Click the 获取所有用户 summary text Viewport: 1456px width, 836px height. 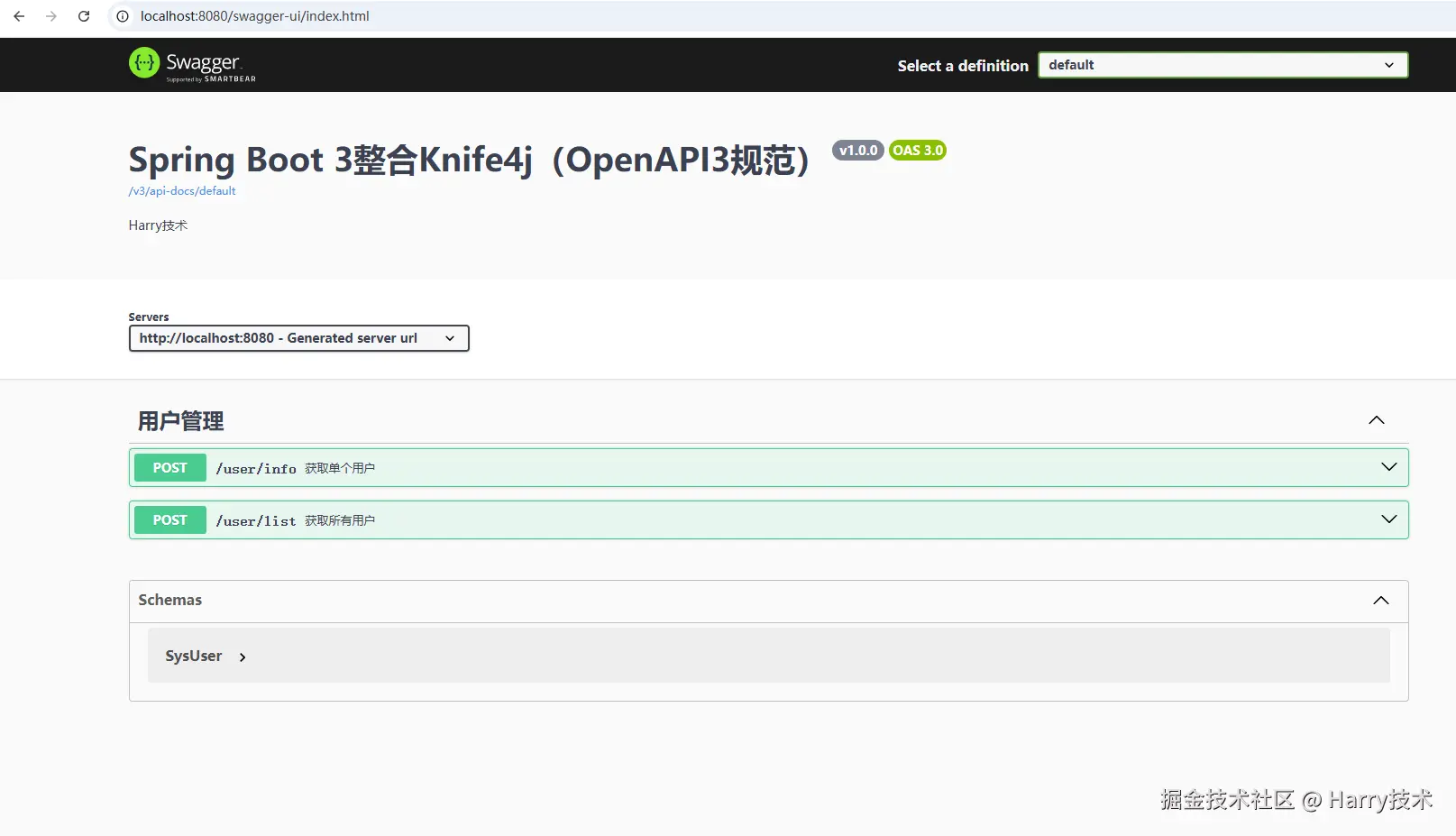point(340,521)
